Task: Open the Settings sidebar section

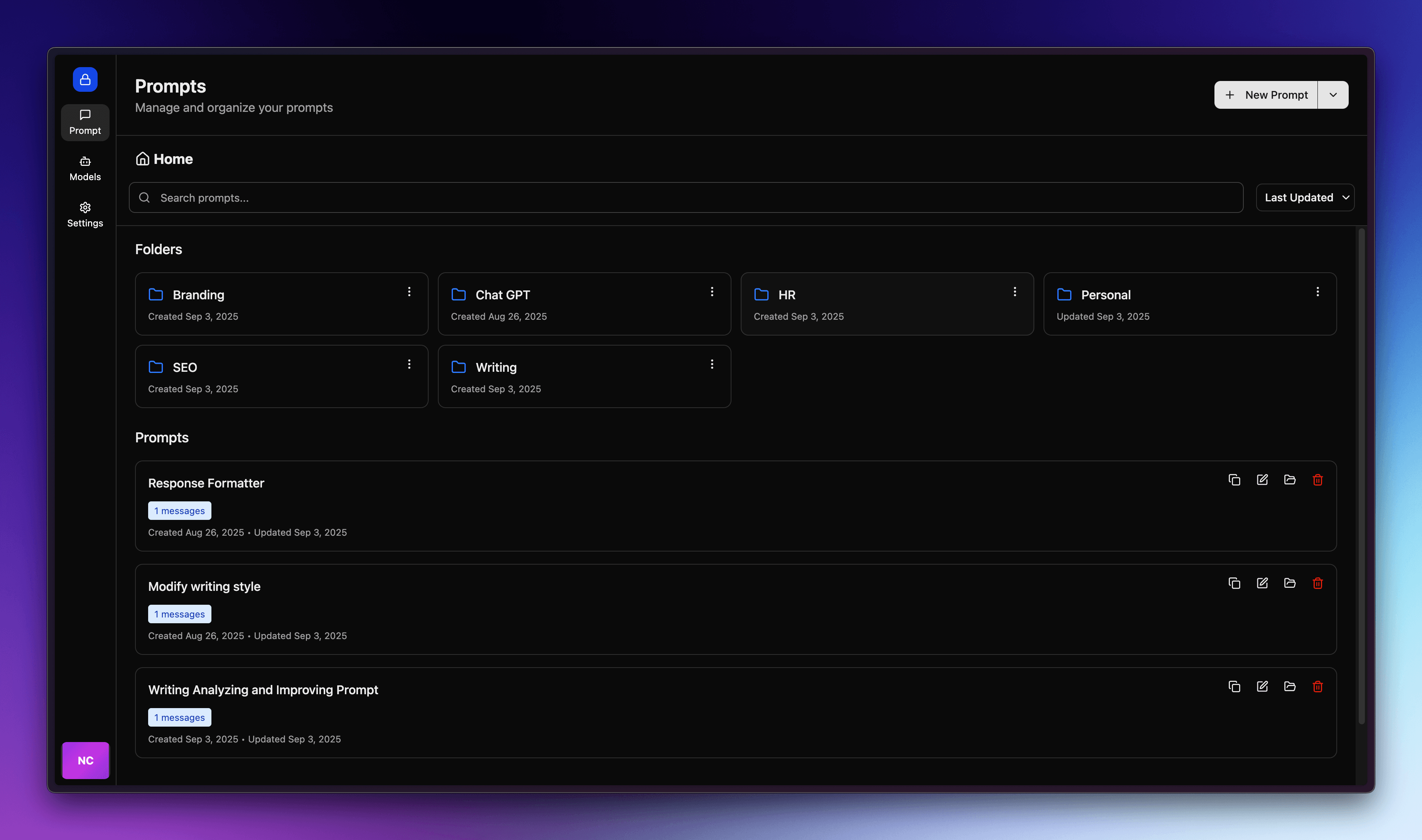Action: click(x=85, y=214)
